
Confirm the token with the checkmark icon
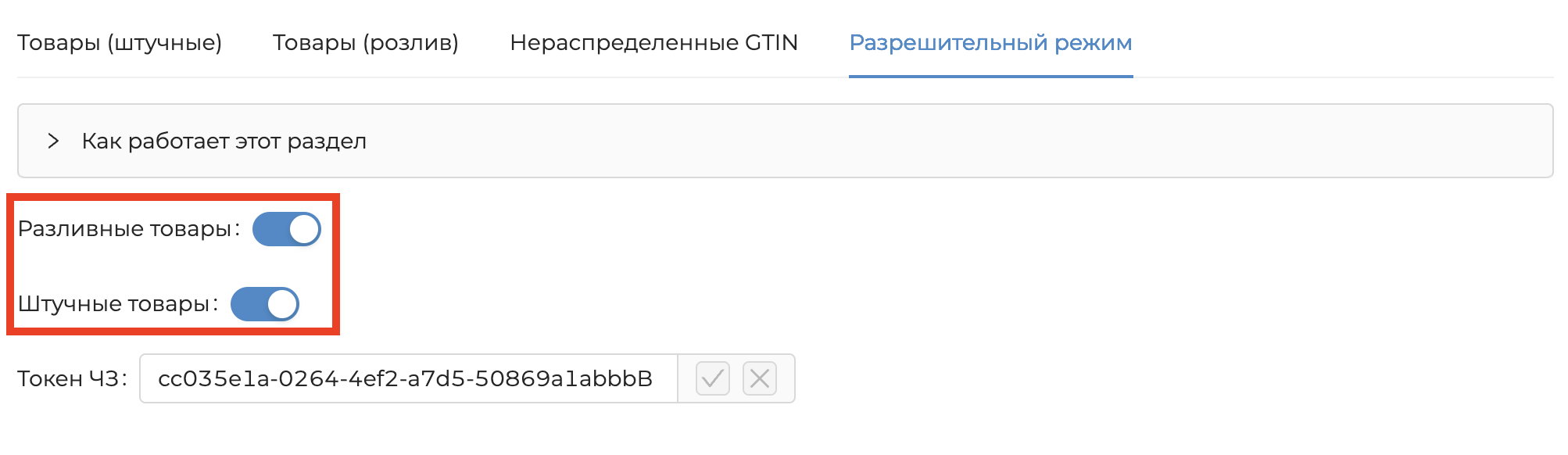point(712,379)
